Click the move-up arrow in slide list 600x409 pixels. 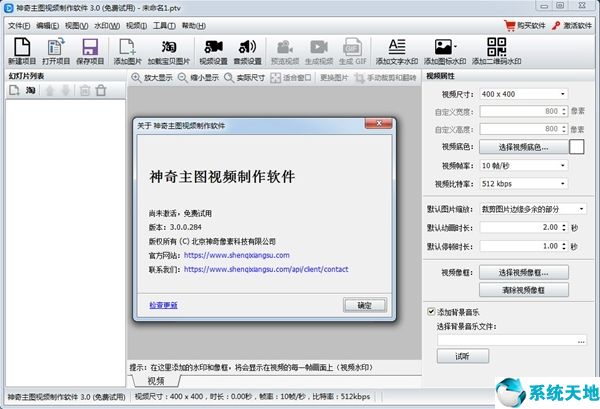pyautogui.click(x=50, y=91)
